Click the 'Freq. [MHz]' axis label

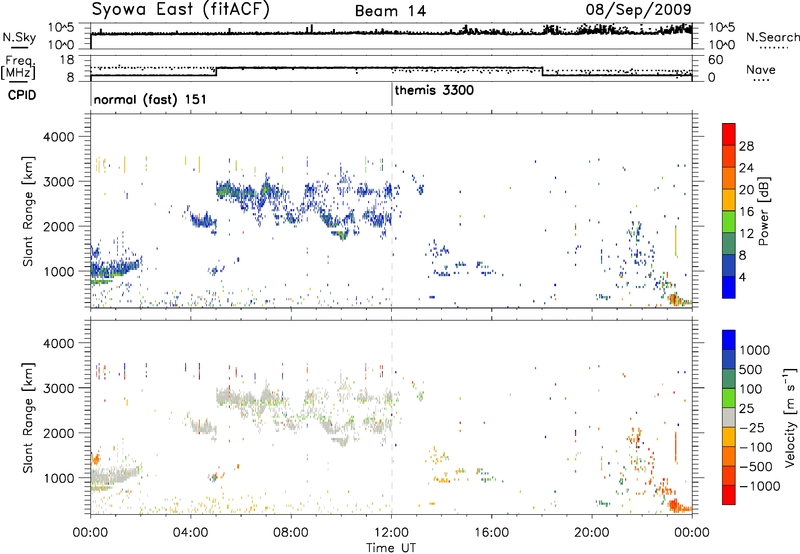click(18, 68)
